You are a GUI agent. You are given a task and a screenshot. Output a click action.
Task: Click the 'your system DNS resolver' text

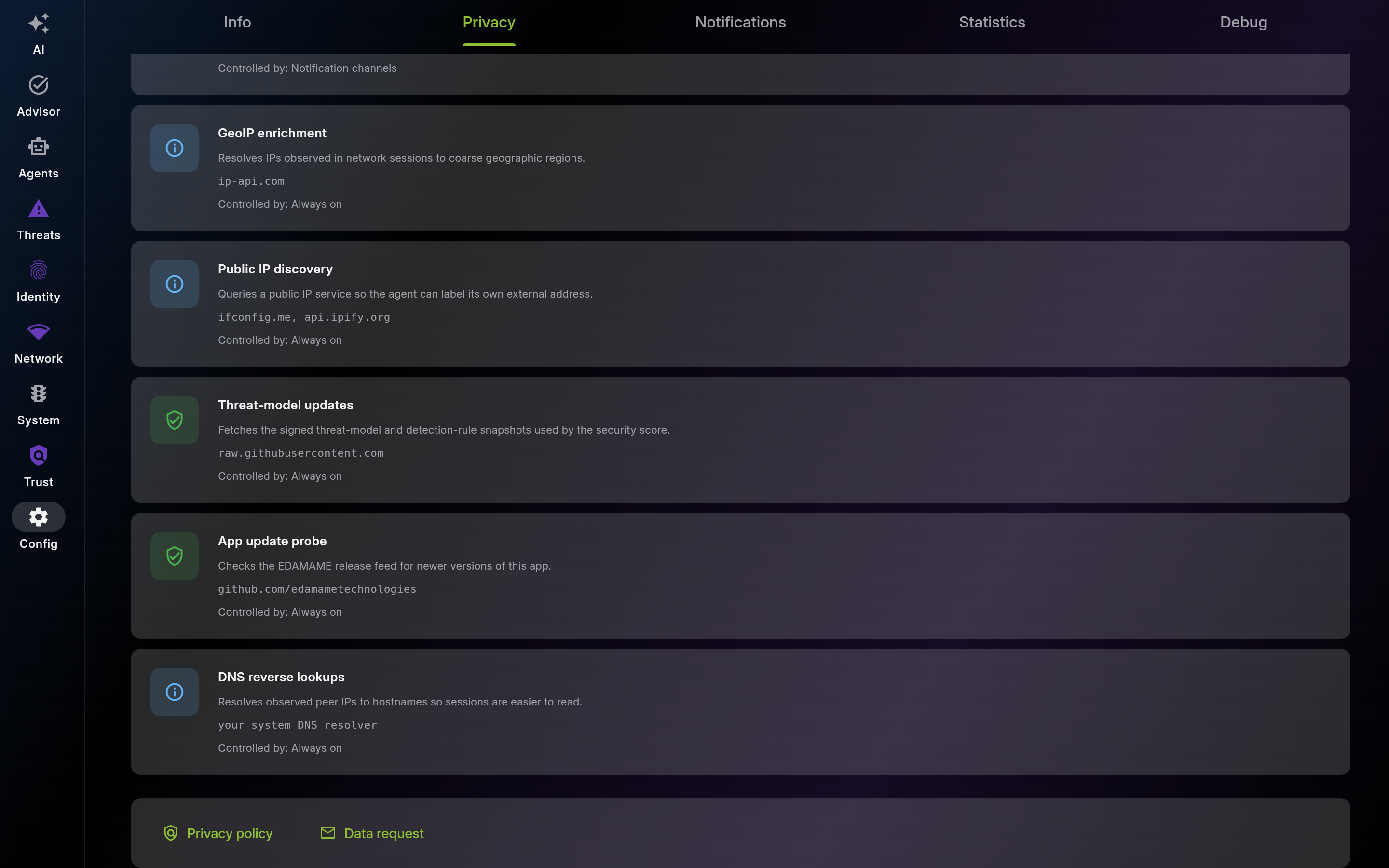pos(297,725)
